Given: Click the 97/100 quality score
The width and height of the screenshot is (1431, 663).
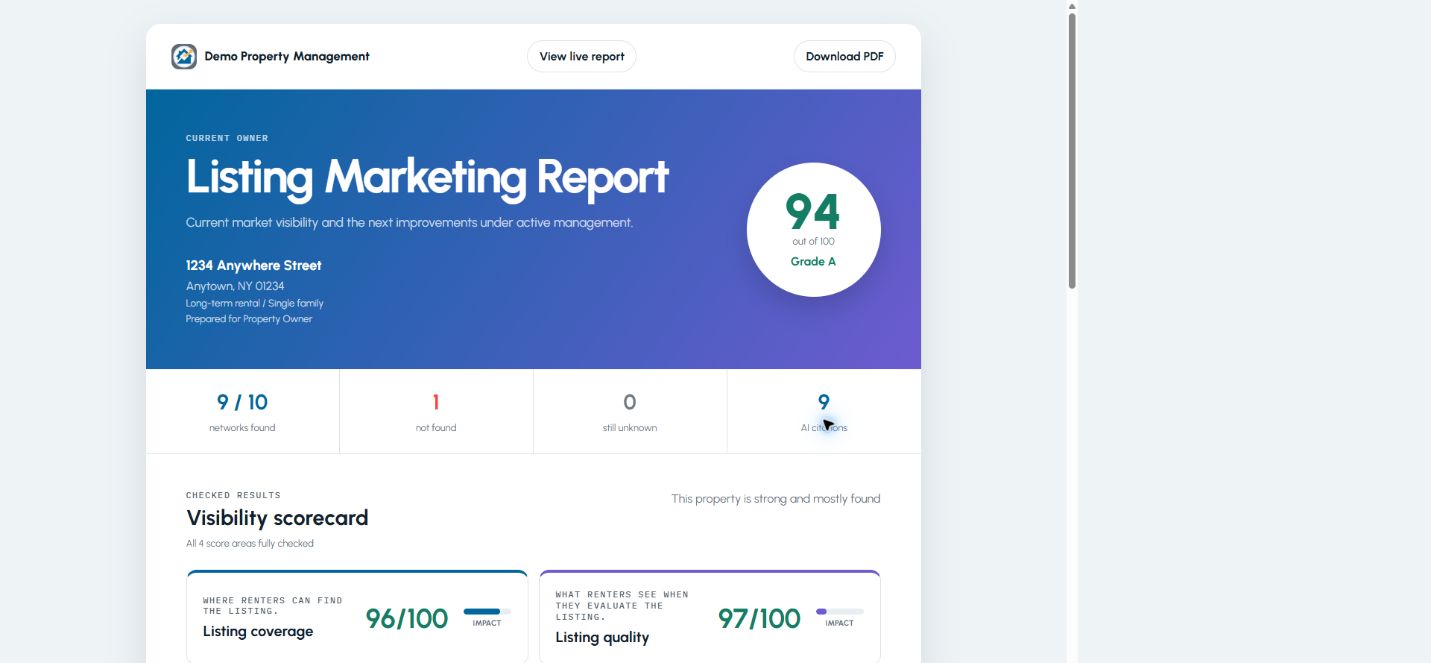Looking at the screenshot, I should click(759, 619).
